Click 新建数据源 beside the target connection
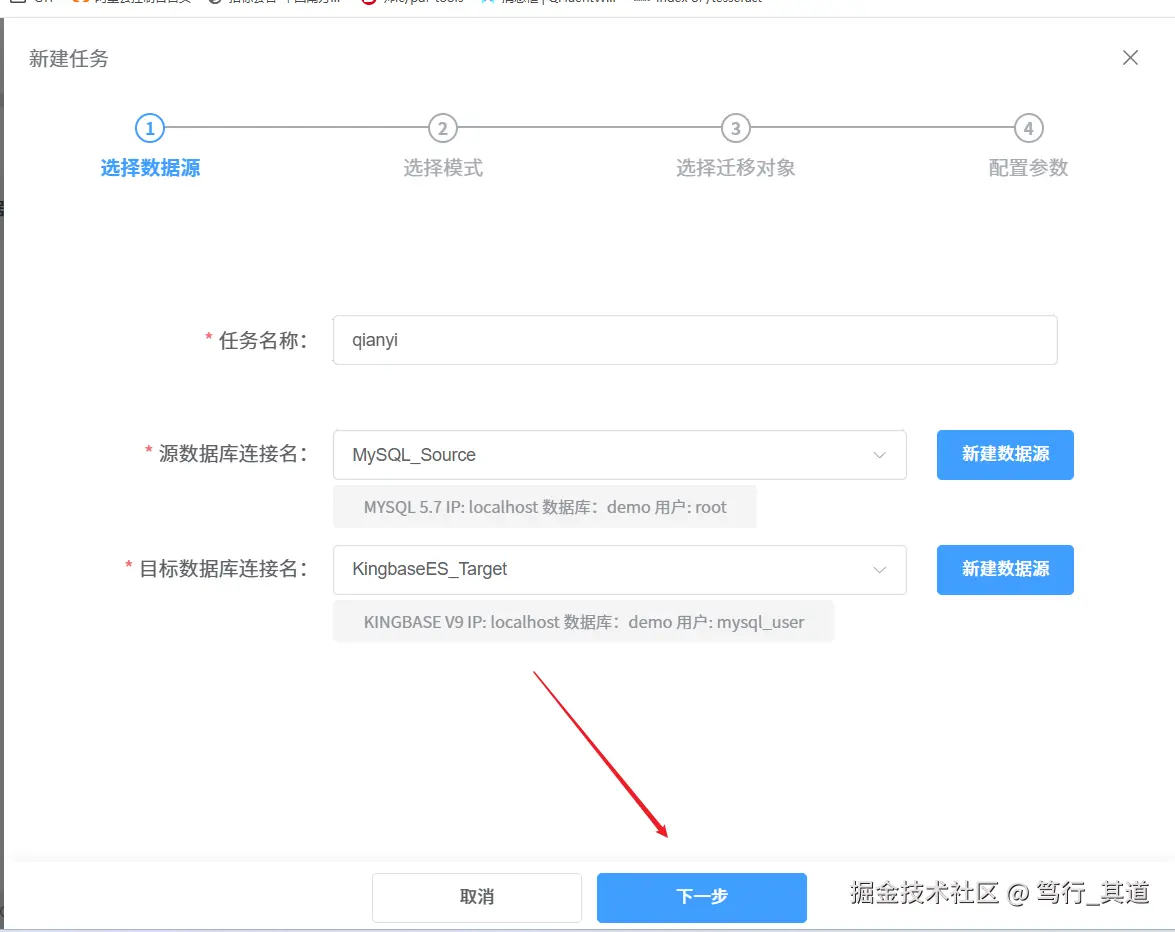This screenshot has width=1175, height=932. tap(1004, 570)
